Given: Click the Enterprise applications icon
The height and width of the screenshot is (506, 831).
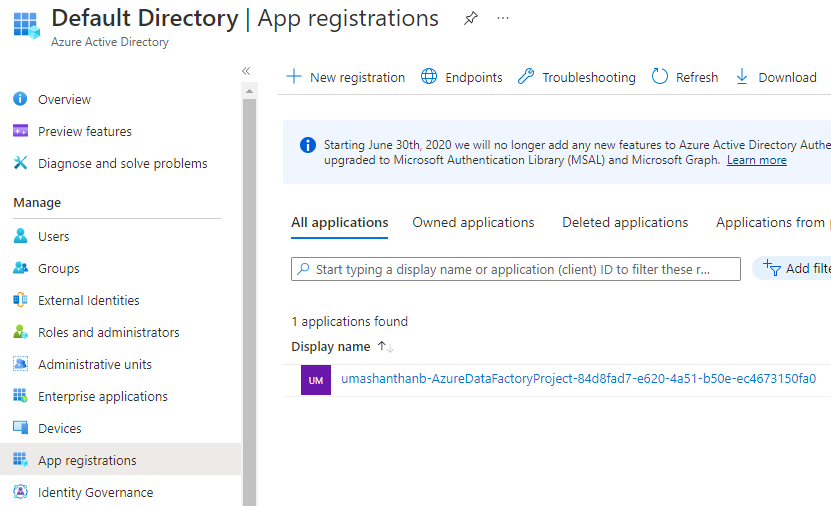Looking at the screenshot, I should [x=20, y=396].
